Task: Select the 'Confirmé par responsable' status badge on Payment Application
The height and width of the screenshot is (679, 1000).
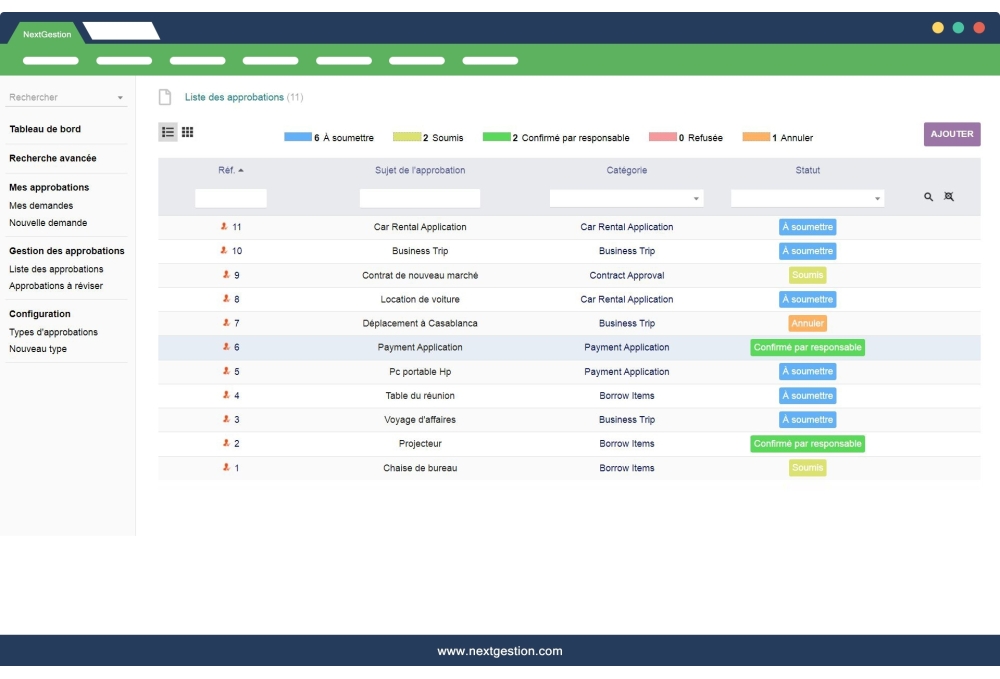Action: tap(807, 347)
